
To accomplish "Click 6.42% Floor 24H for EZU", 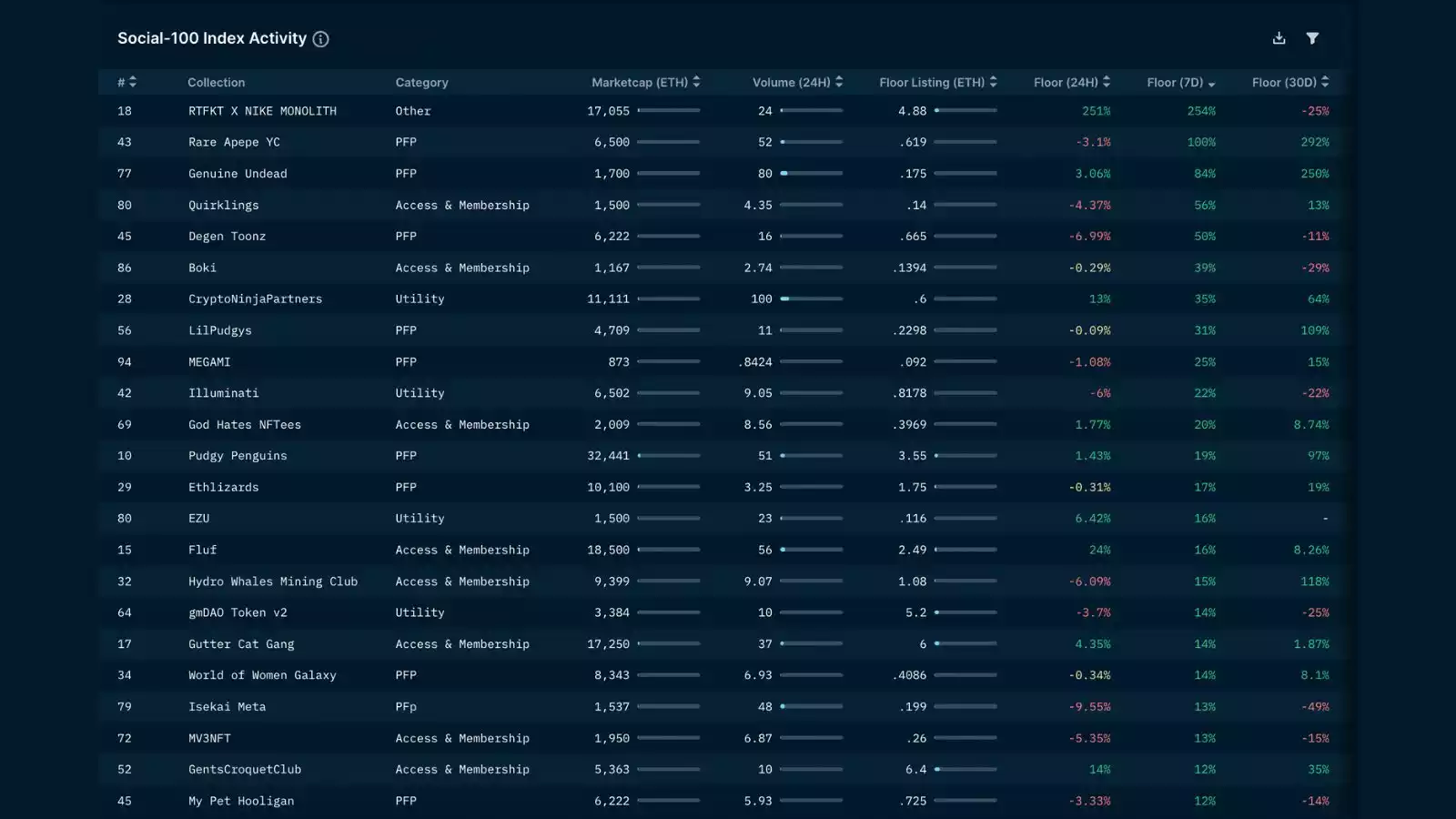I will tap(1092, 519).
